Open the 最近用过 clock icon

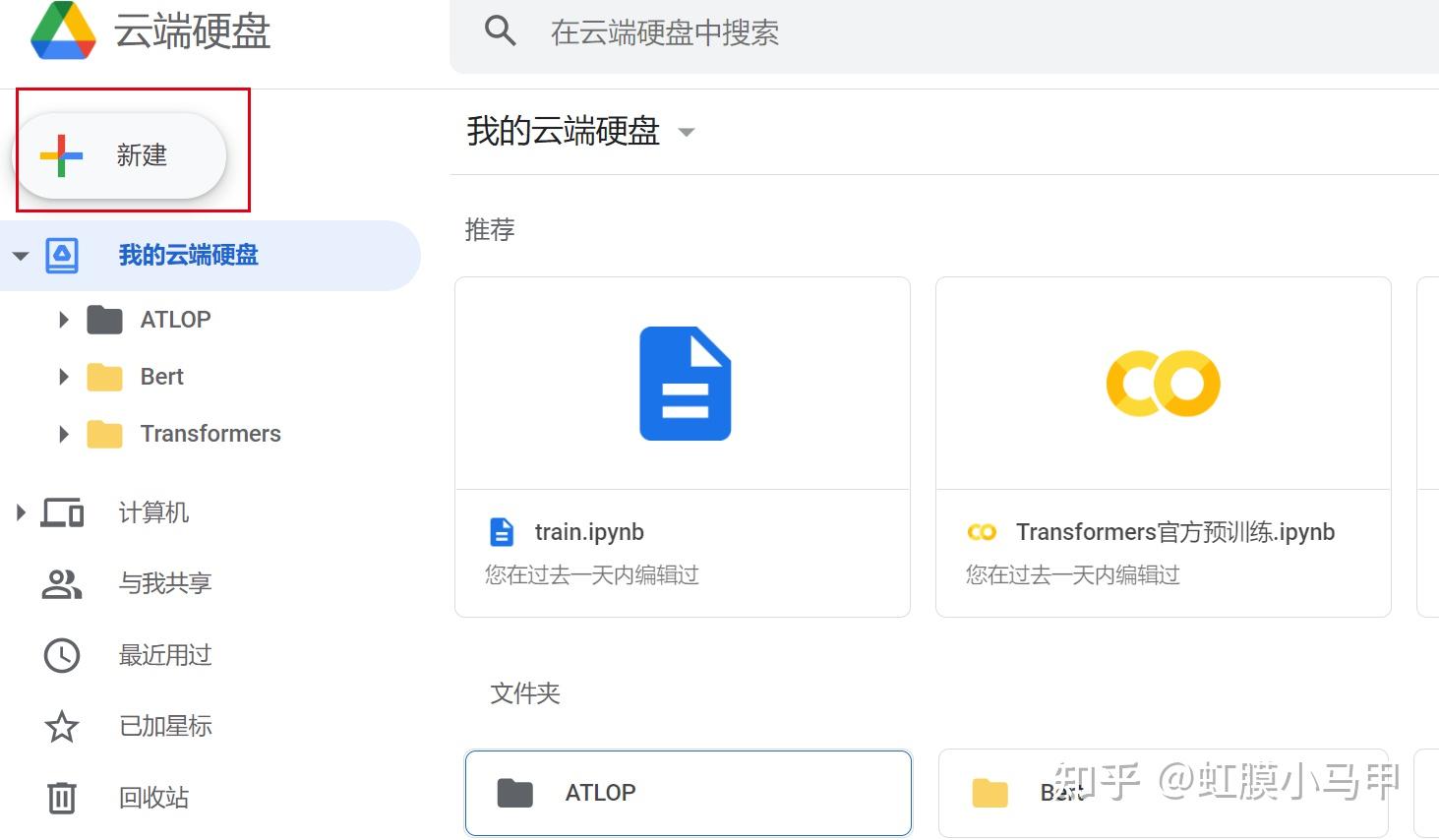tap(62, 655)
